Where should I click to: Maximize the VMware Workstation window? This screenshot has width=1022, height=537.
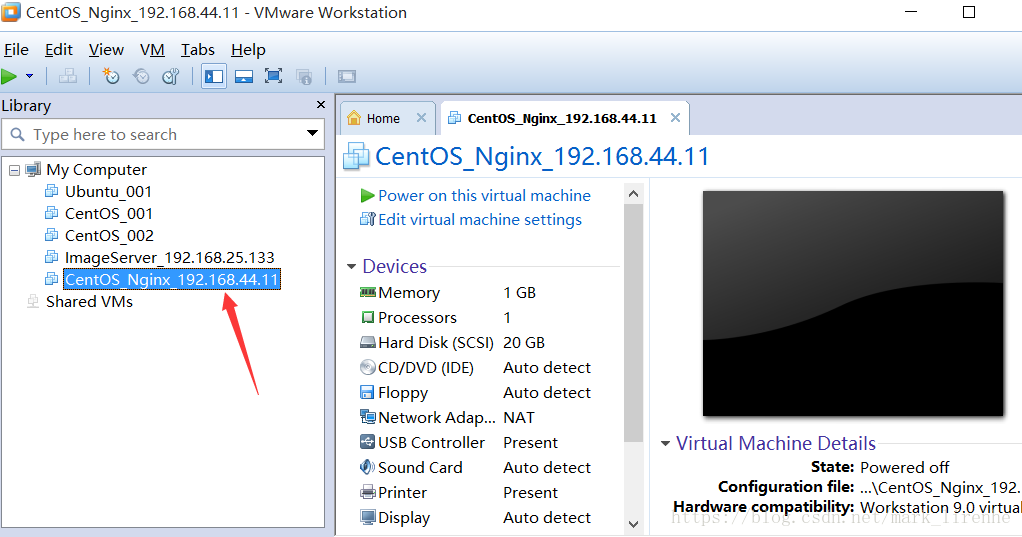[969, 12]
